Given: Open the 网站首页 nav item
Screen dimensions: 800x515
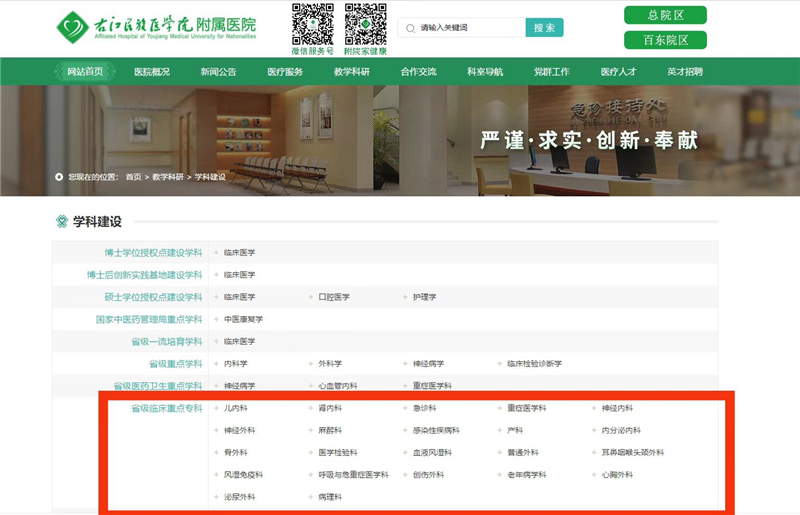Looking at the screenshot, I should [x=85, y=71].
